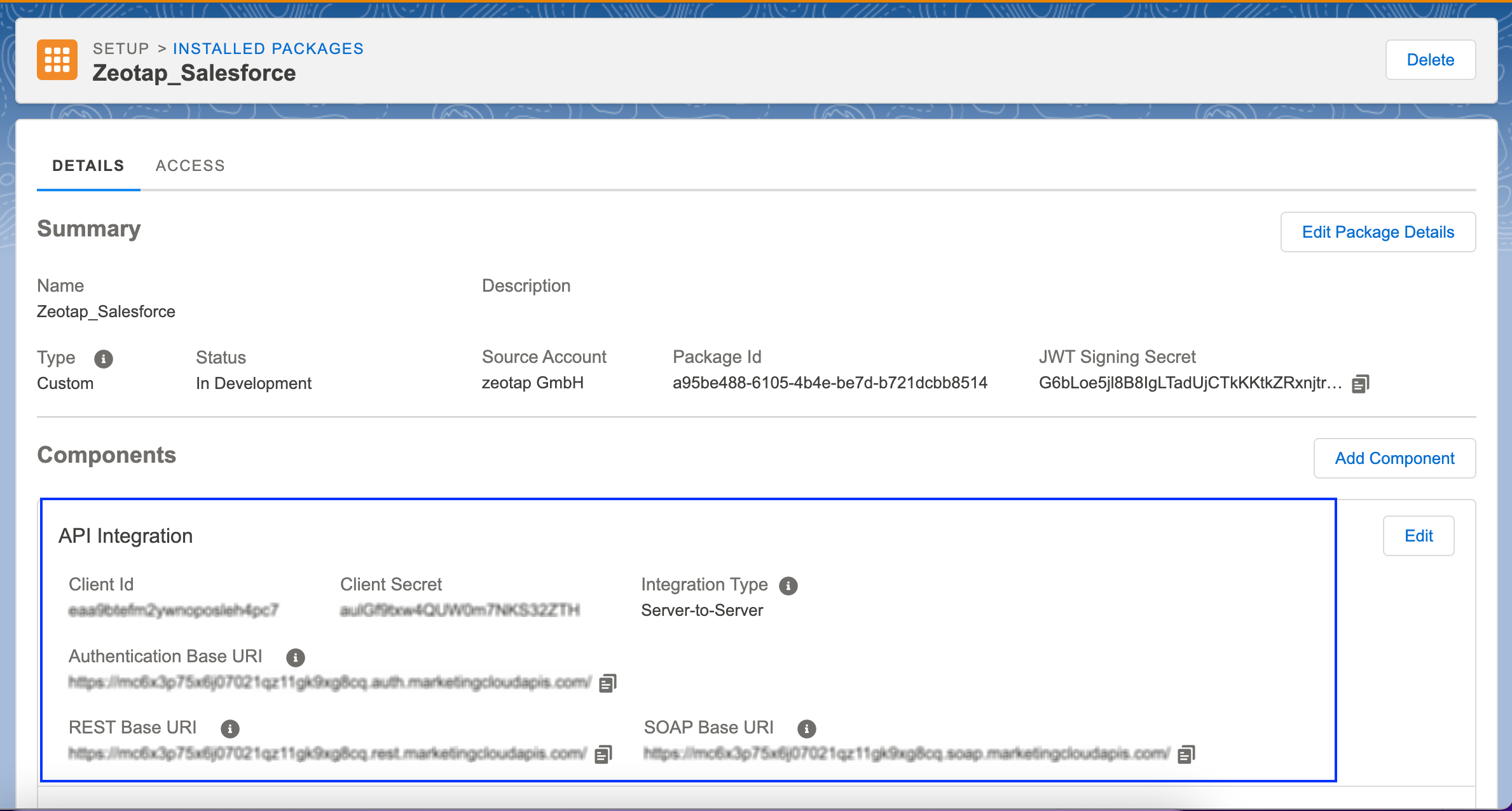Image resolution: width=1512 pixels, height=811 pixels.
Task: Click info icon next to Type
Action: point(103,359)
